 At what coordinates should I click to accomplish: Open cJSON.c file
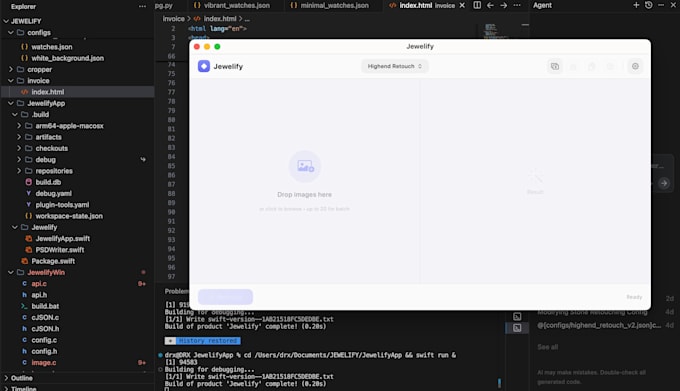45,317
